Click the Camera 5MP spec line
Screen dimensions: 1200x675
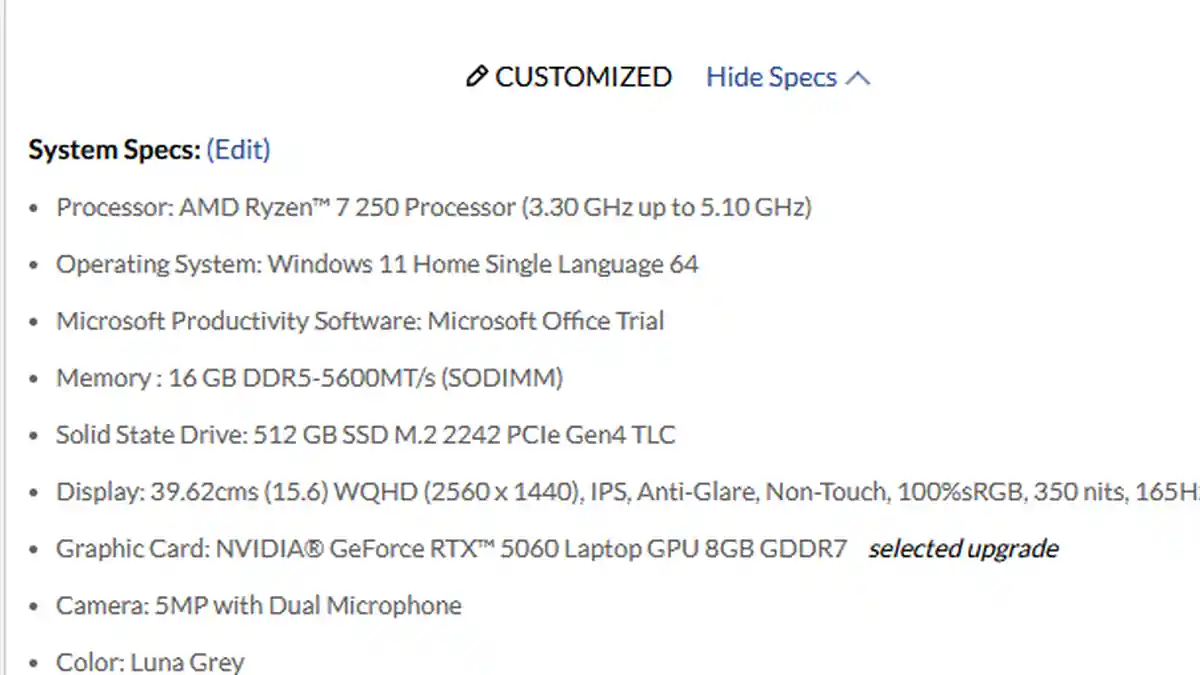(x=258, y=606)
